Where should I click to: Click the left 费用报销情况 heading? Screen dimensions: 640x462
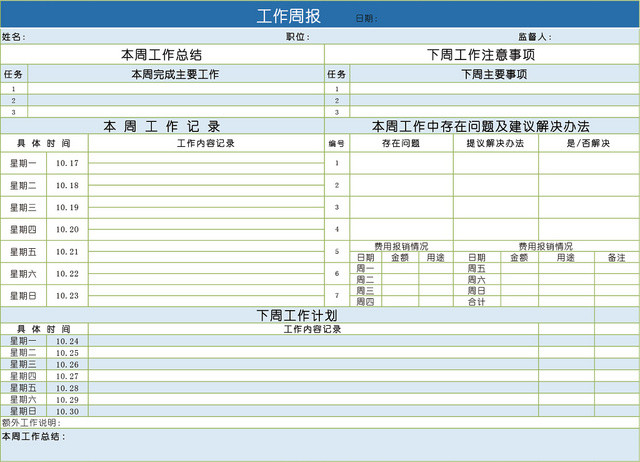tap(401, 246)
